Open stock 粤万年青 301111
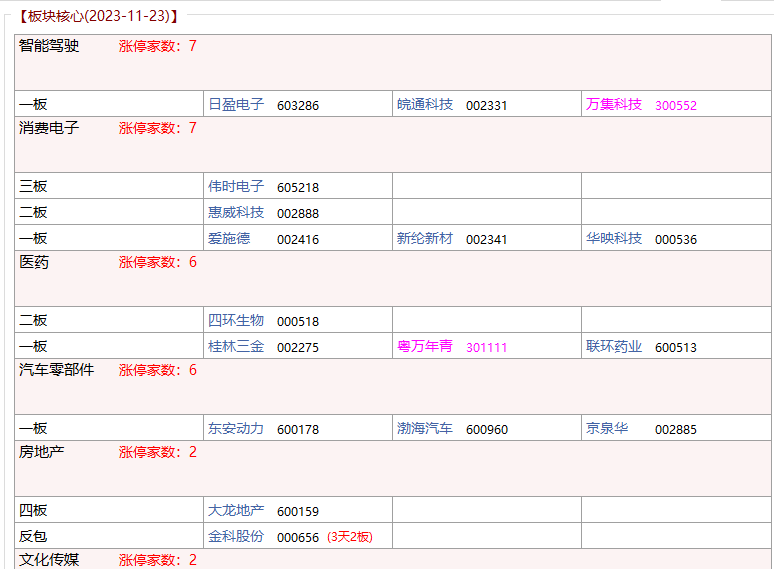774x569 pixels. [x=452, y=347]
